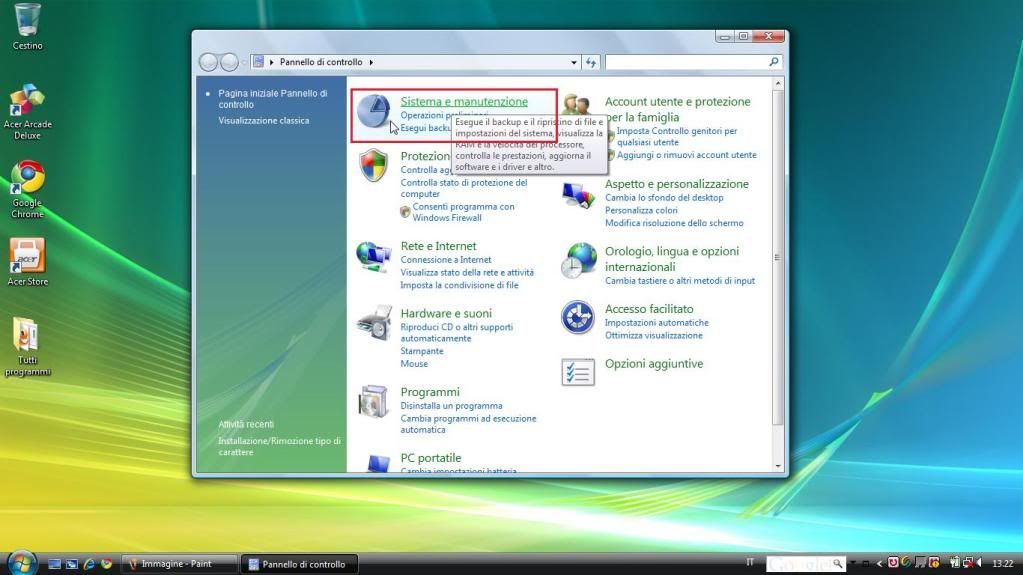Viewport: 1023px width, 575px height.
Task: Click the volume speaker icon in the tray
Action: coord(979,563)
